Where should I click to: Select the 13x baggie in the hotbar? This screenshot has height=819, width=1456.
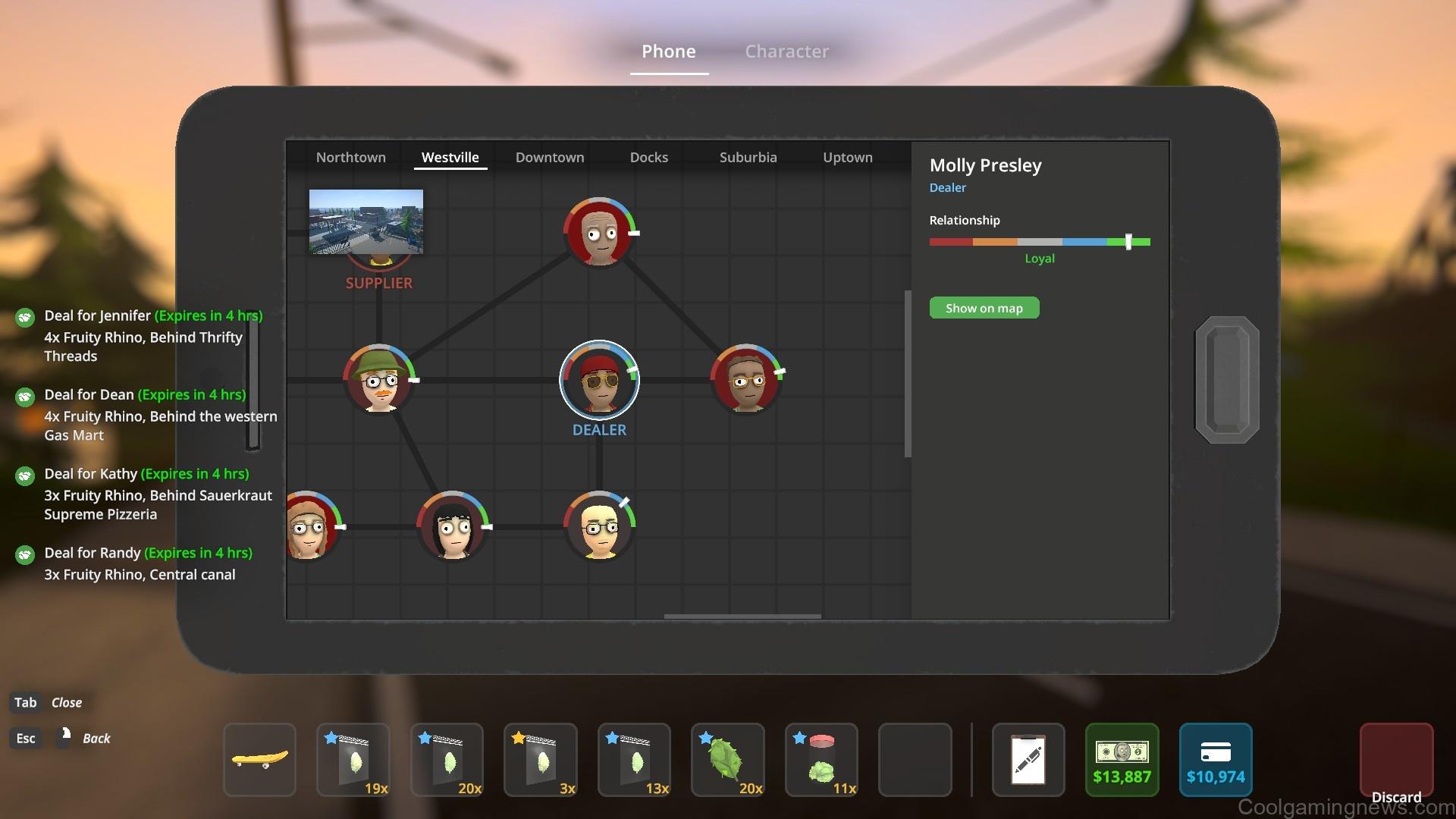(635, 760)
